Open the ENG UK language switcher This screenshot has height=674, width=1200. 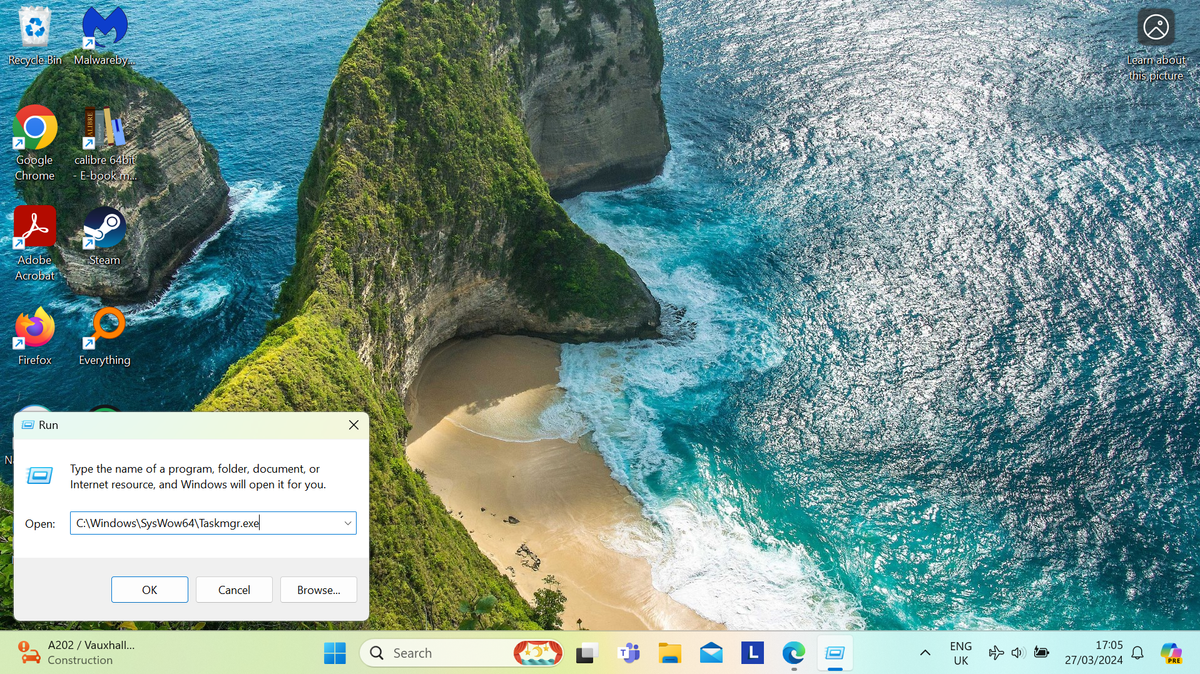[960, 652]
